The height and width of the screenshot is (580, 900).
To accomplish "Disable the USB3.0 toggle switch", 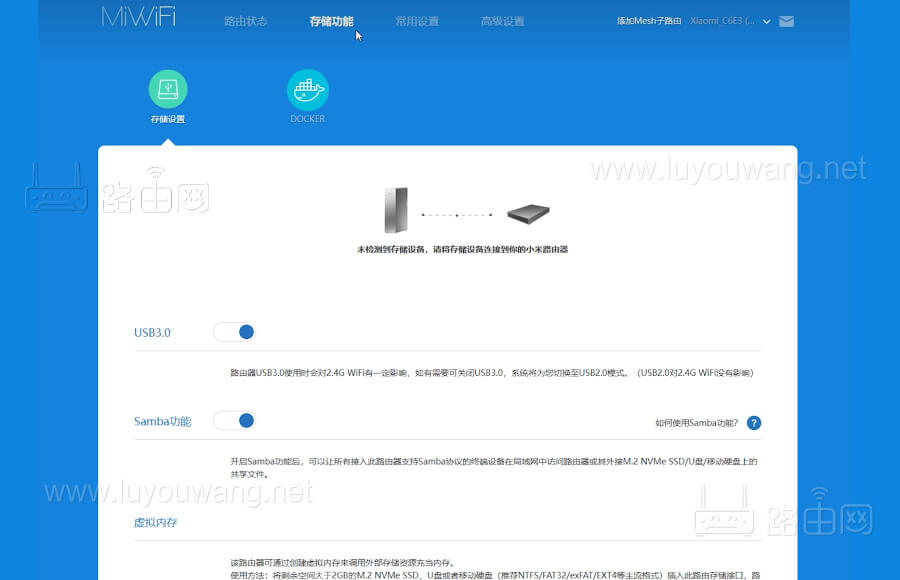I will point(234,331).
